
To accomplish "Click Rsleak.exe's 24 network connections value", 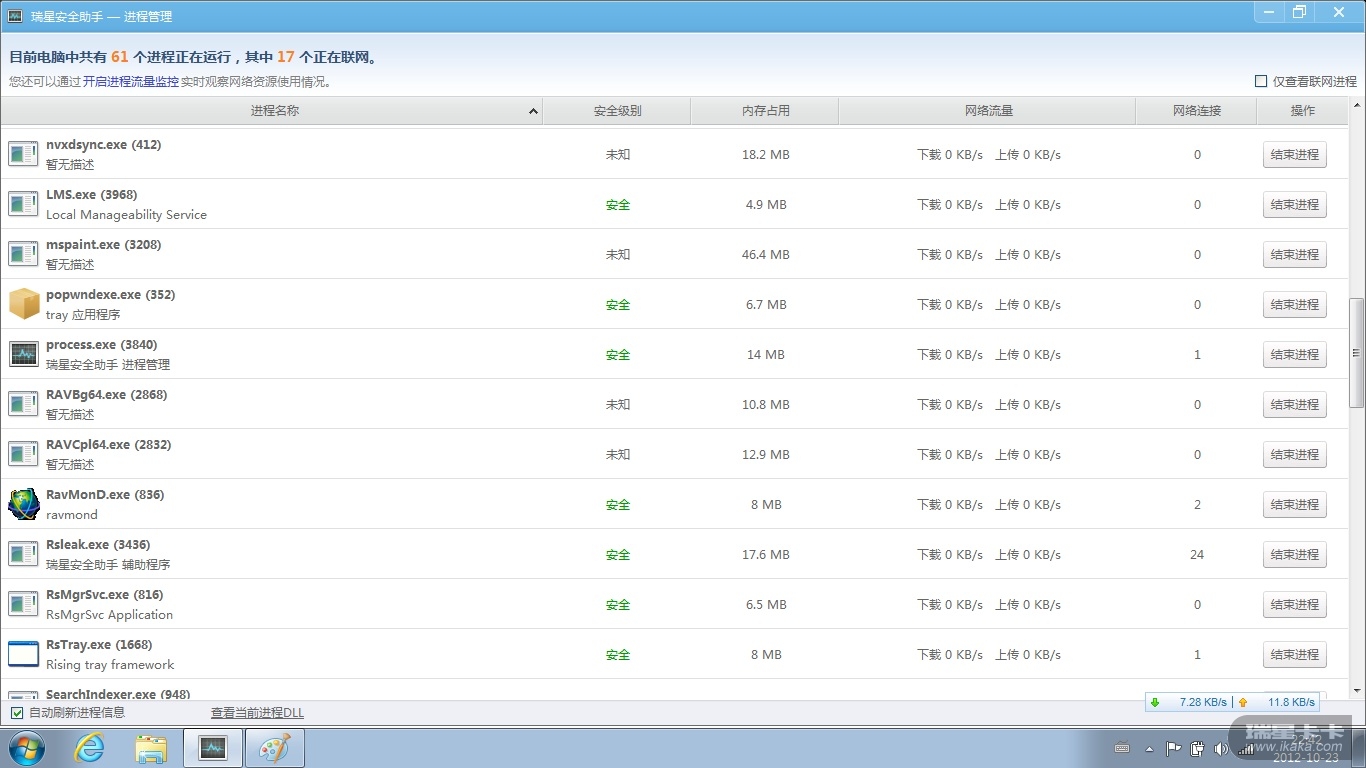I will point(1197,555).
